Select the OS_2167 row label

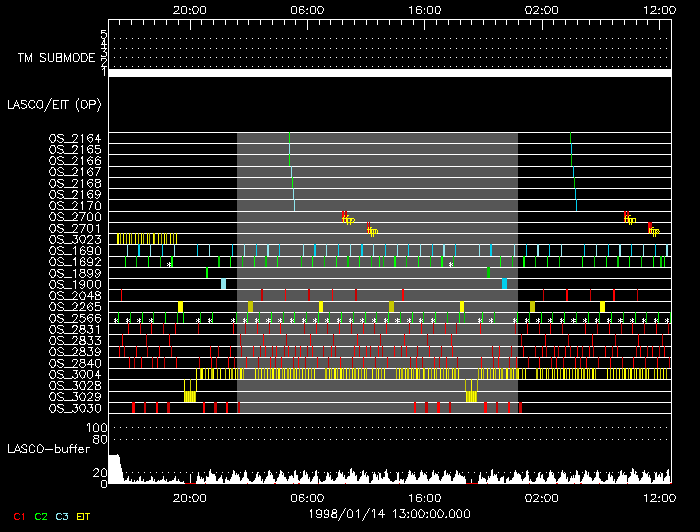tap(75, 172)
